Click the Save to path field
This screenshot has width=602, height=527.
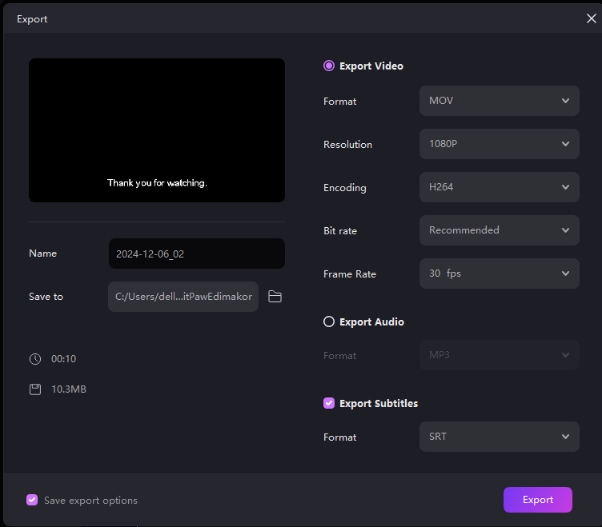click(183, 297)
